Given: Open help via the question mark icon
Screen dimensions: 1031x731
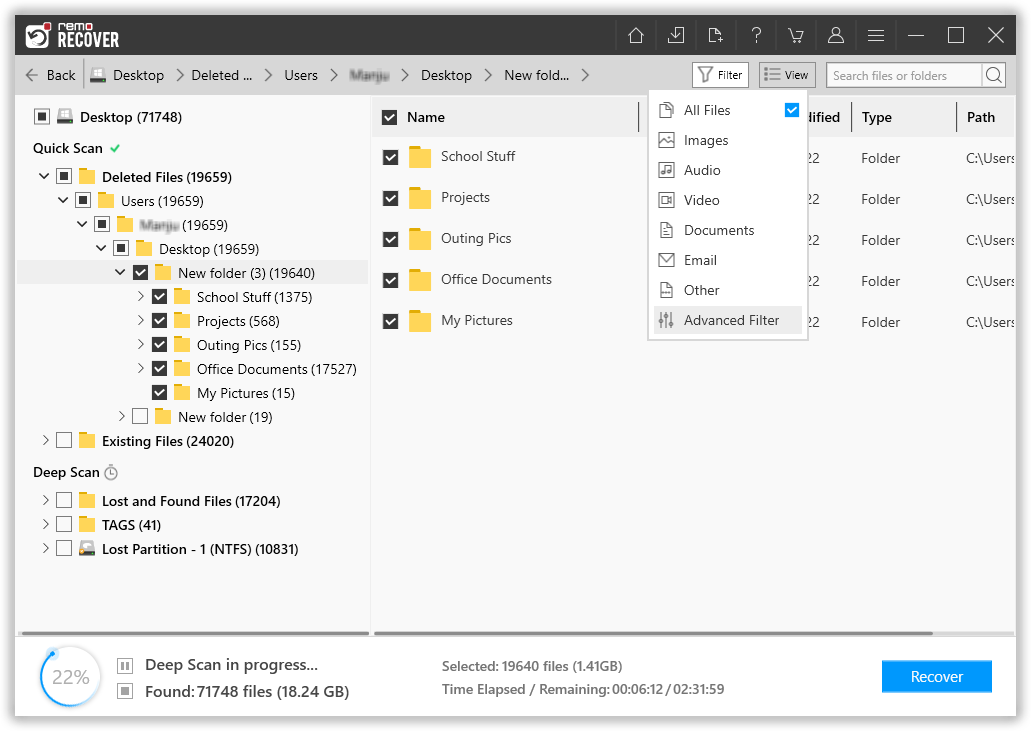Looking at the screenshot, I should pos(756,34).
